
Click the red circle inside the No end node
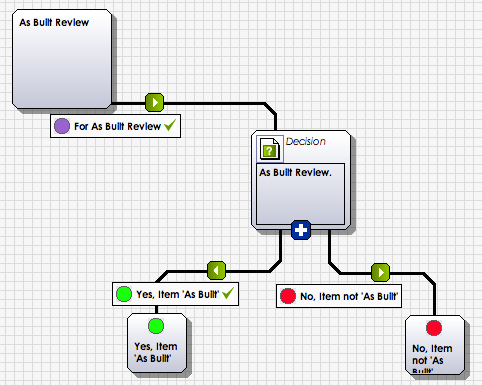[x=434, y=328]
